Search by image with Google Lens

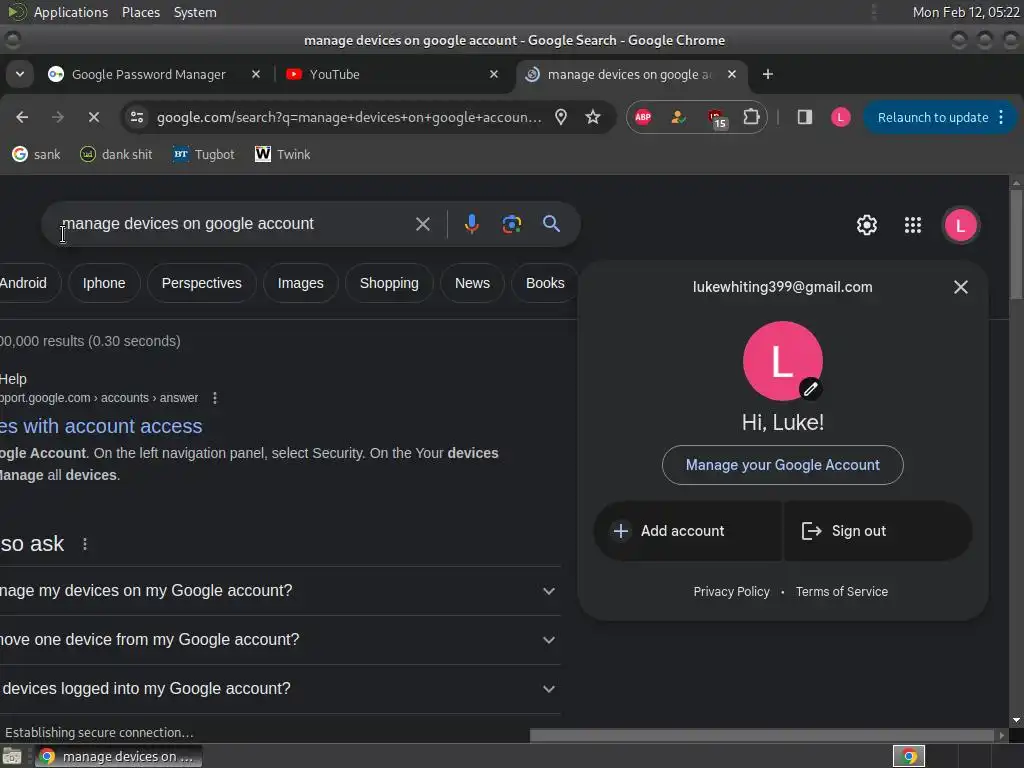point(511,224)
